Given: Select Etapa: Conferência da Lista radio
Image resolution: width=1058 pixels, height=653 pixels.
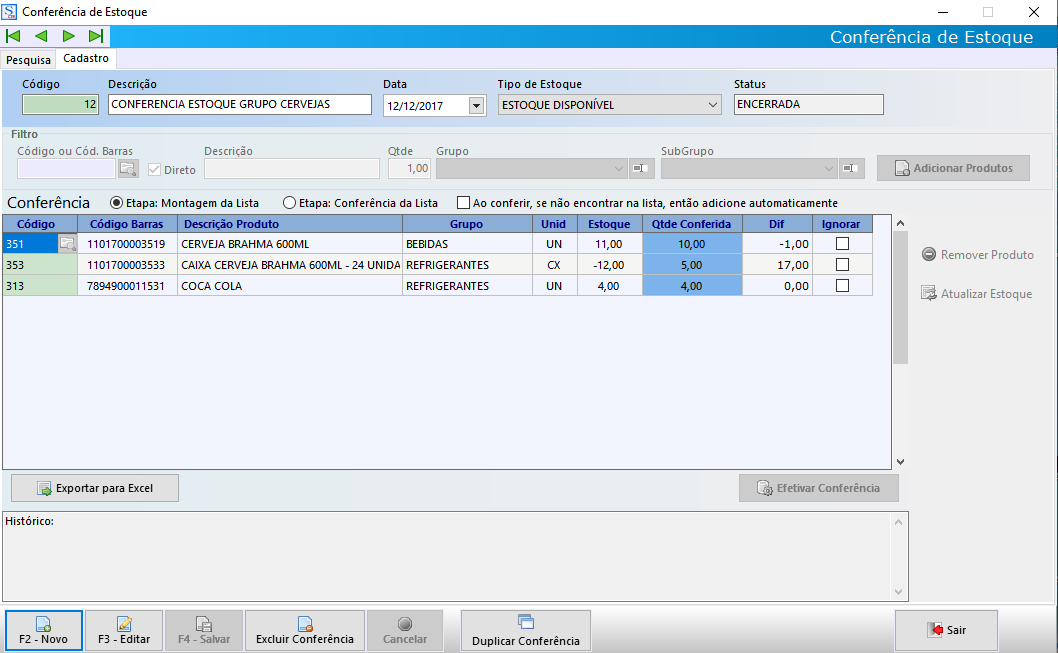Looking at the screenshot, I should click(290, 202).
